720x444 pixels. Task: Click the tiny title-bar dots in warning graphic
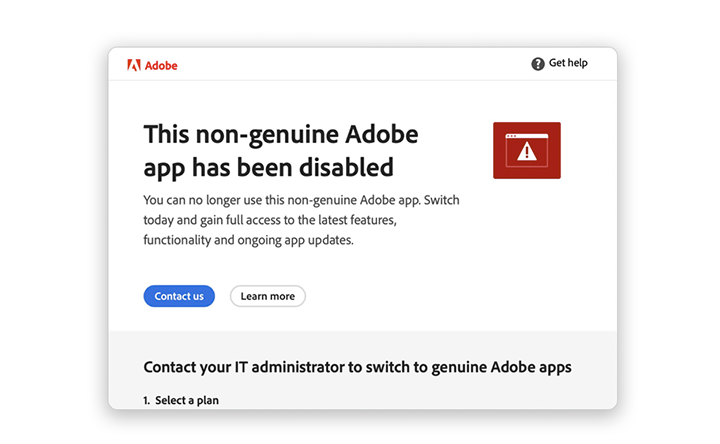(511, 136)
